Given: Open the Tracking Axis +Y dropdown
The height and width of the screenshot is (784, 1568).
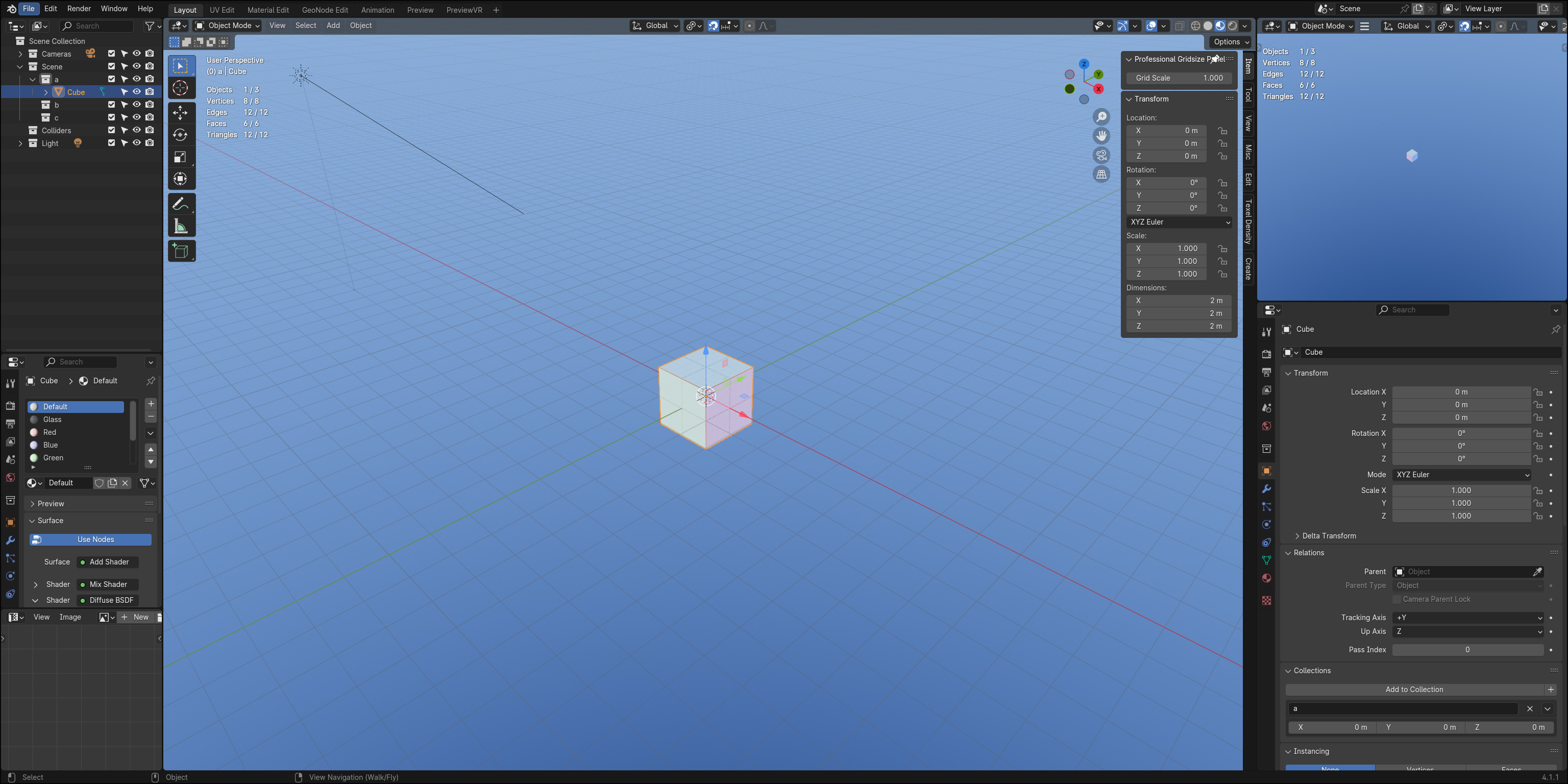Looking at the screenshot, I should pyautogui.click(x=1468, y=617).
